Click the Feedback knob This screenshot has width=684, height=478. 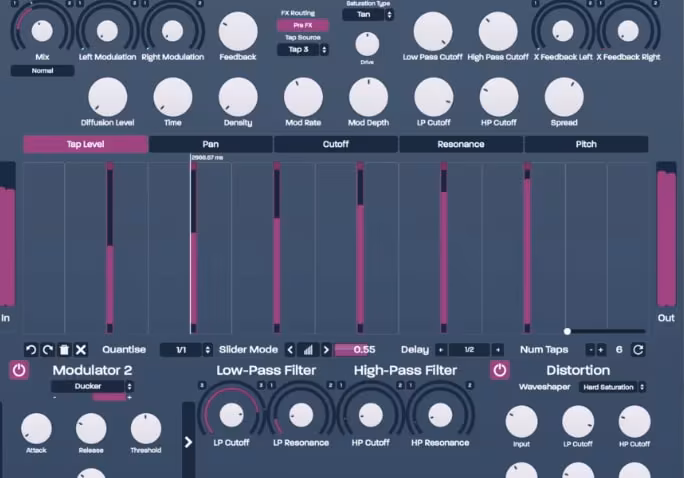(238, 31)
